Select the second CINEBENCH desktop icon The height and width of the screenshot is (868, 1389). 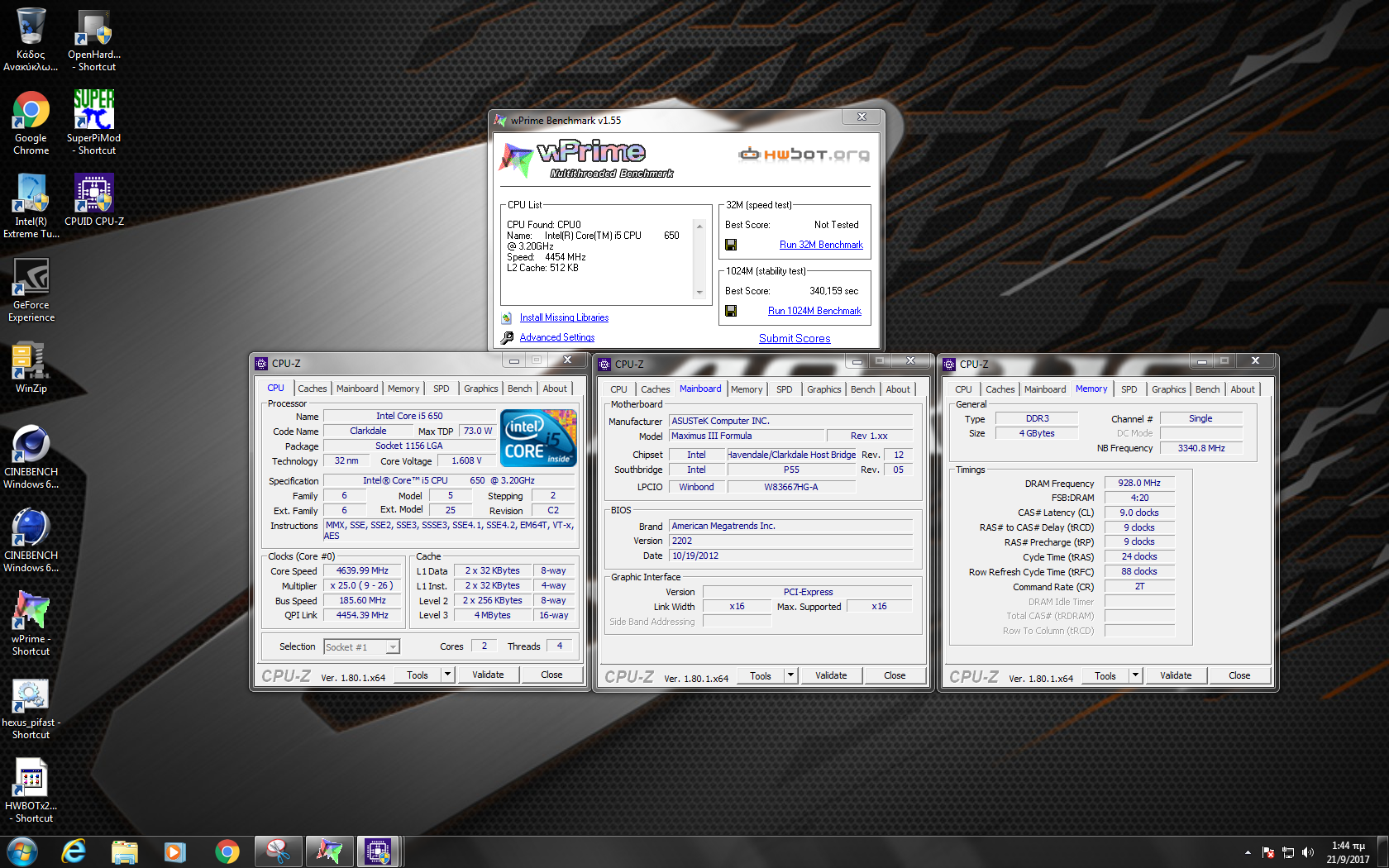(31, 541)
